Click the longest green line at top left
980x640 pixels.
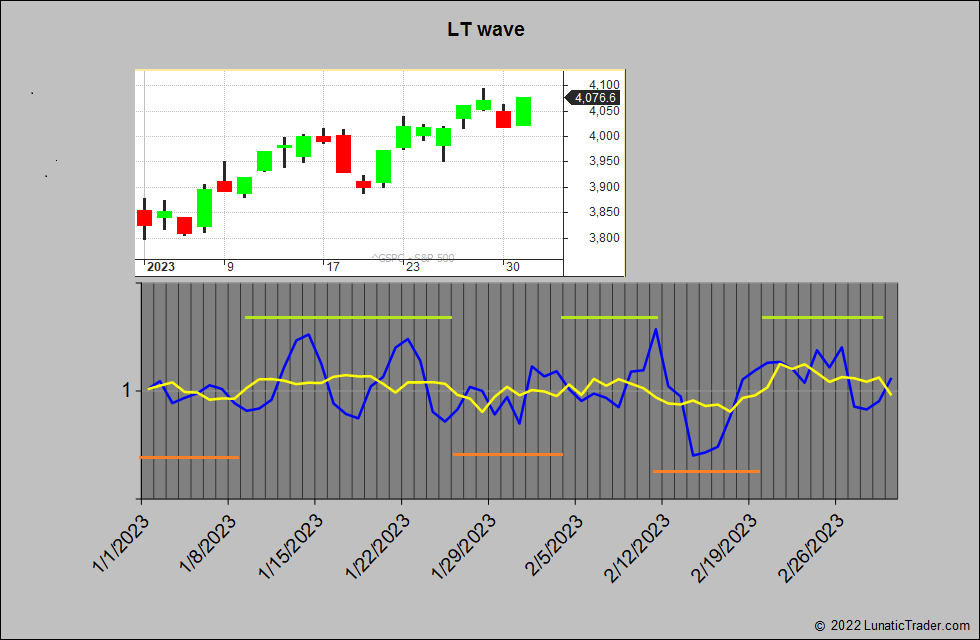pyautogui.click(x=348, y=317)
